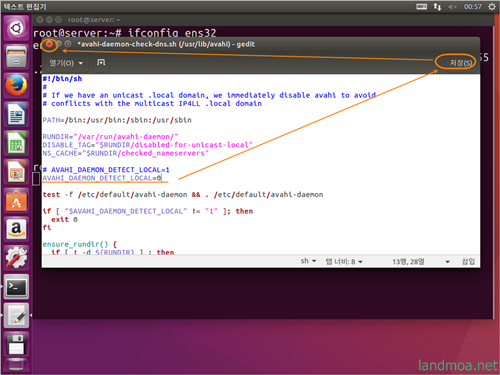Open the Amazon launcher icon
500x375 pixels.
click(x=16, y=229)
